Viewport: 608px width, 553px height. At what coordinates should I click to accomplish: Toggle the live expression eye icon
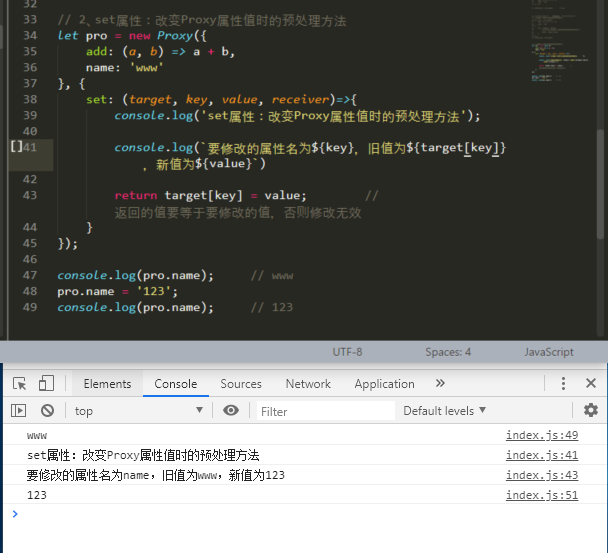point(231,410)
